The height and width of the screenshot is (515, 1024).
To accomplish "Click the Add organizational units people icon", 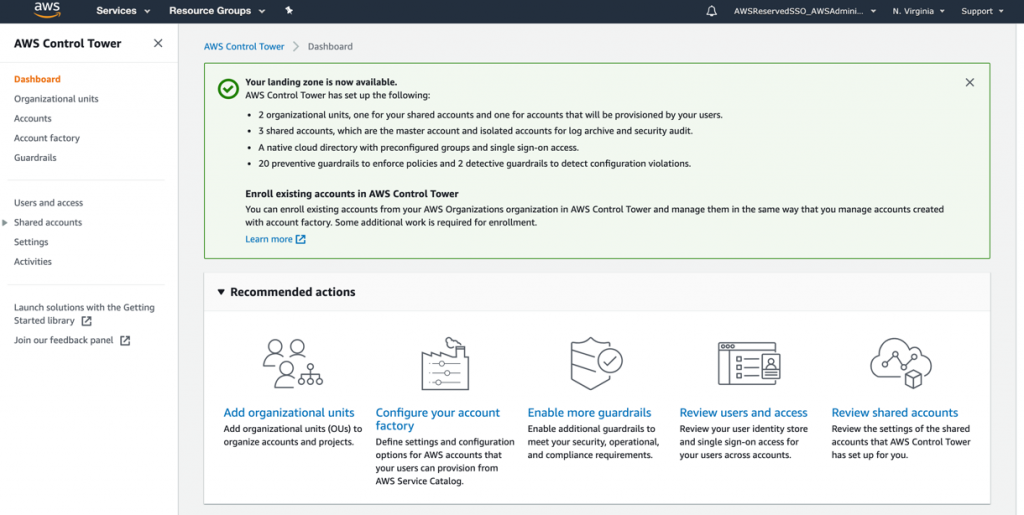I will pos(293,363).
